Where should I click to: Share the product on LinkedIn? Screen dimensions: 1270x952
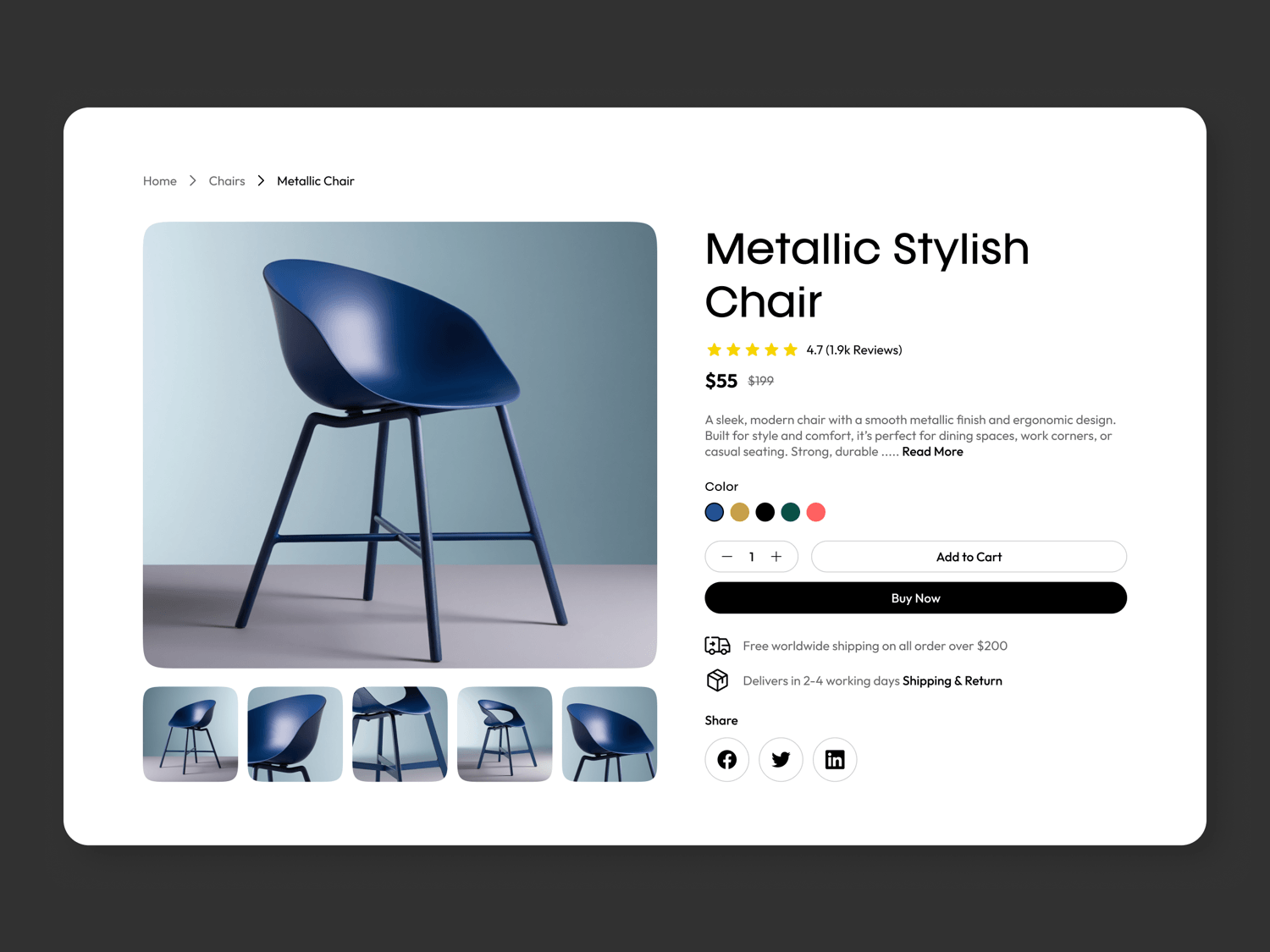tap(835, 759)
